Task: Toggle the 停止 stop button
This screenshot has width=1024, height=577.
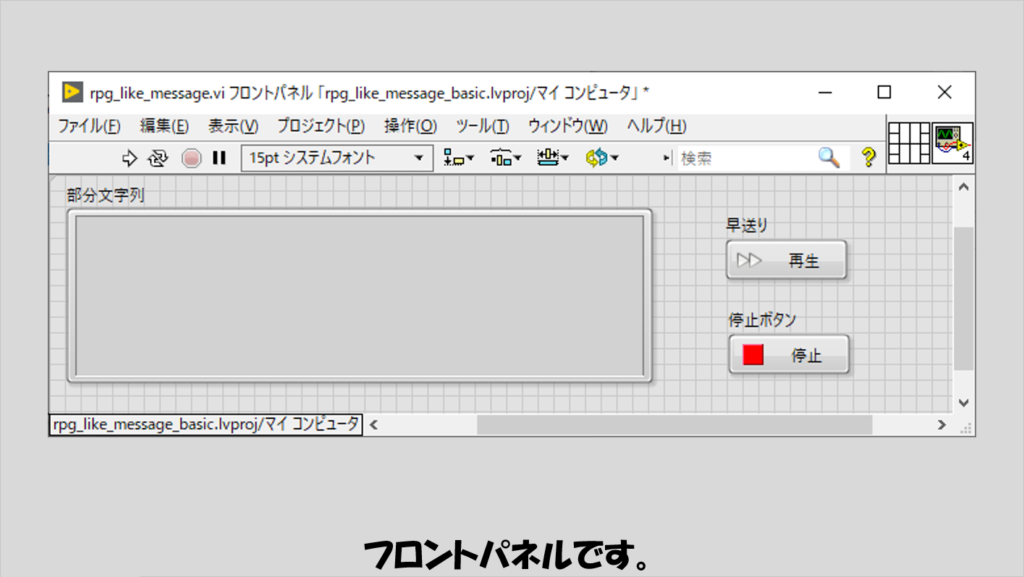Action: pyautogui.click(x=788, y=355)
